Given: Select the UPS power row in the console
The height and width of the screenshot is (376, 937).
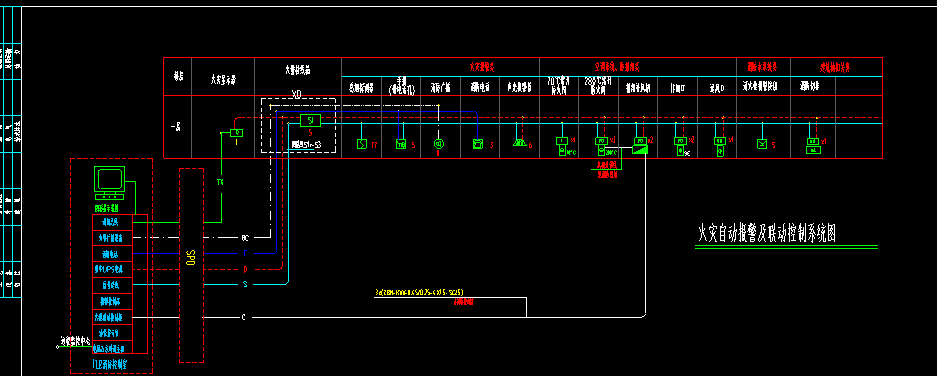Looking at the screenshot, I should [112, 269].
